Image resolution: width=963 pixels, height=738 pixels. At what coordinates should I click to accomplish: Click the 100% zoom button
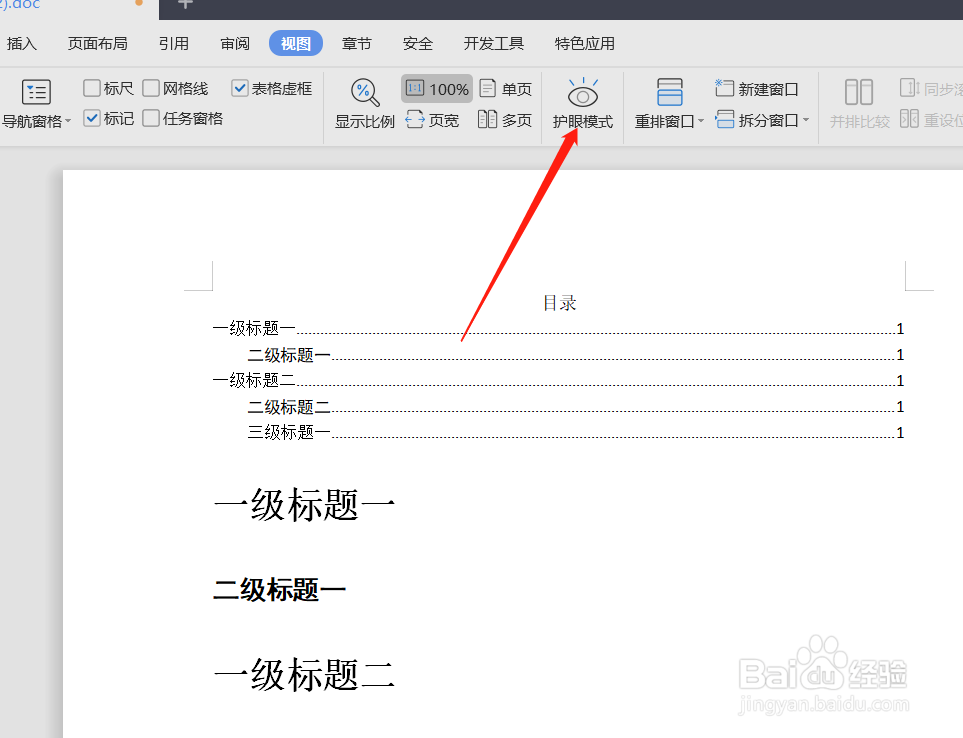point(436,88)
